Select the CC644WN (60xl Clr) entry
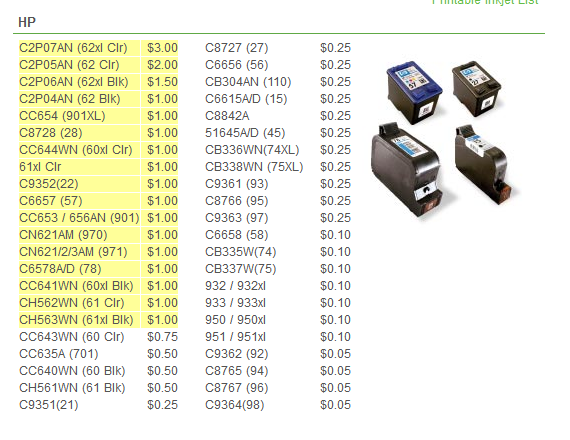 tap(76, 150)
